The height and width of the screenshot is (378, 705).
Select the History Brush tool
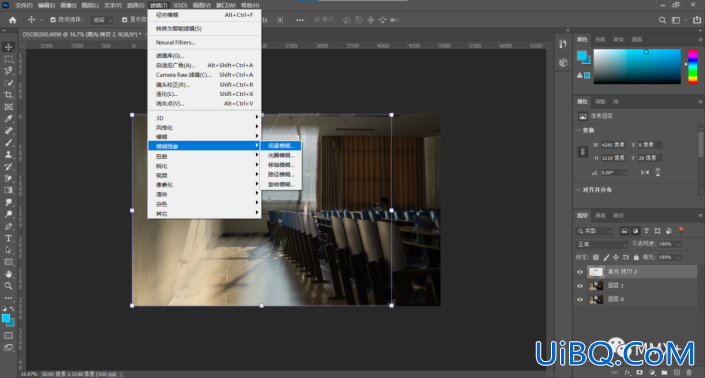click(x=9, y=166)
